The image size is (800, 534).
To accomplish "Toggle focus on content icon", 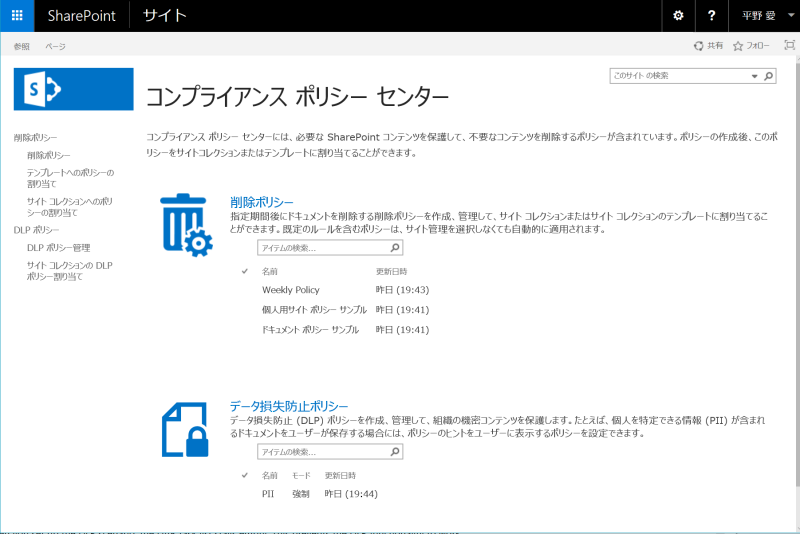I will click(789, 45).
